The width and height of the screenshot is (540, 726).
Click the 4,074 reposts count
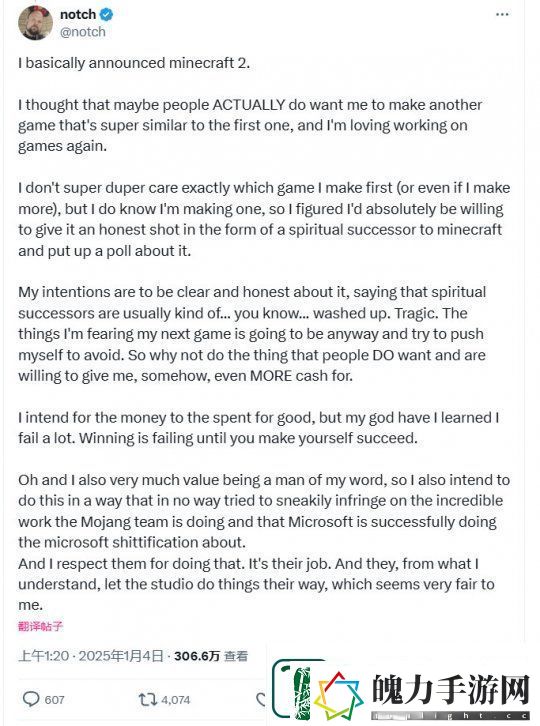click(176, 700)
